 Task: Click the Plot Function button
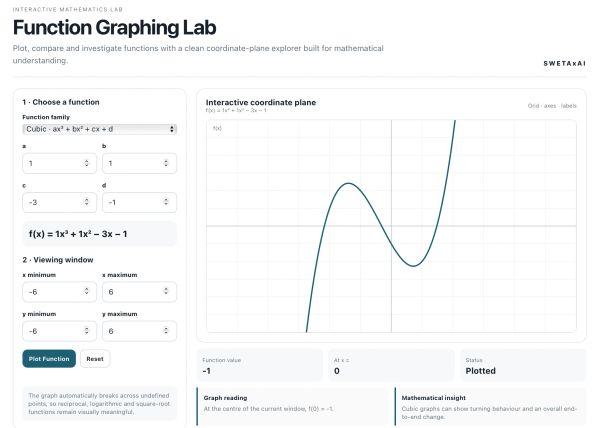(x=49, y=359)
